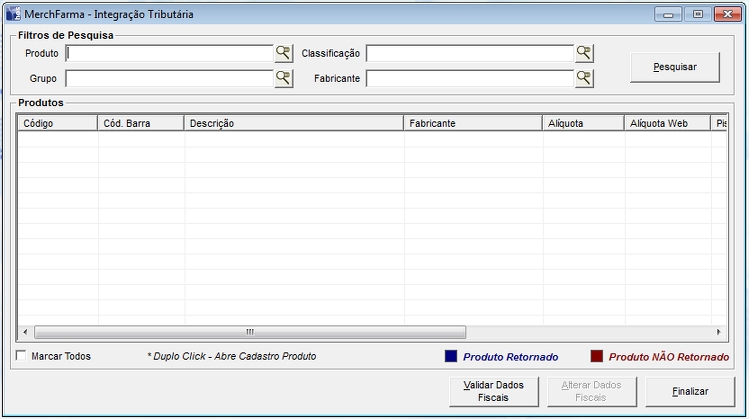
Task: Open the Grupo search lookup icon
Action: coord(284,78)
